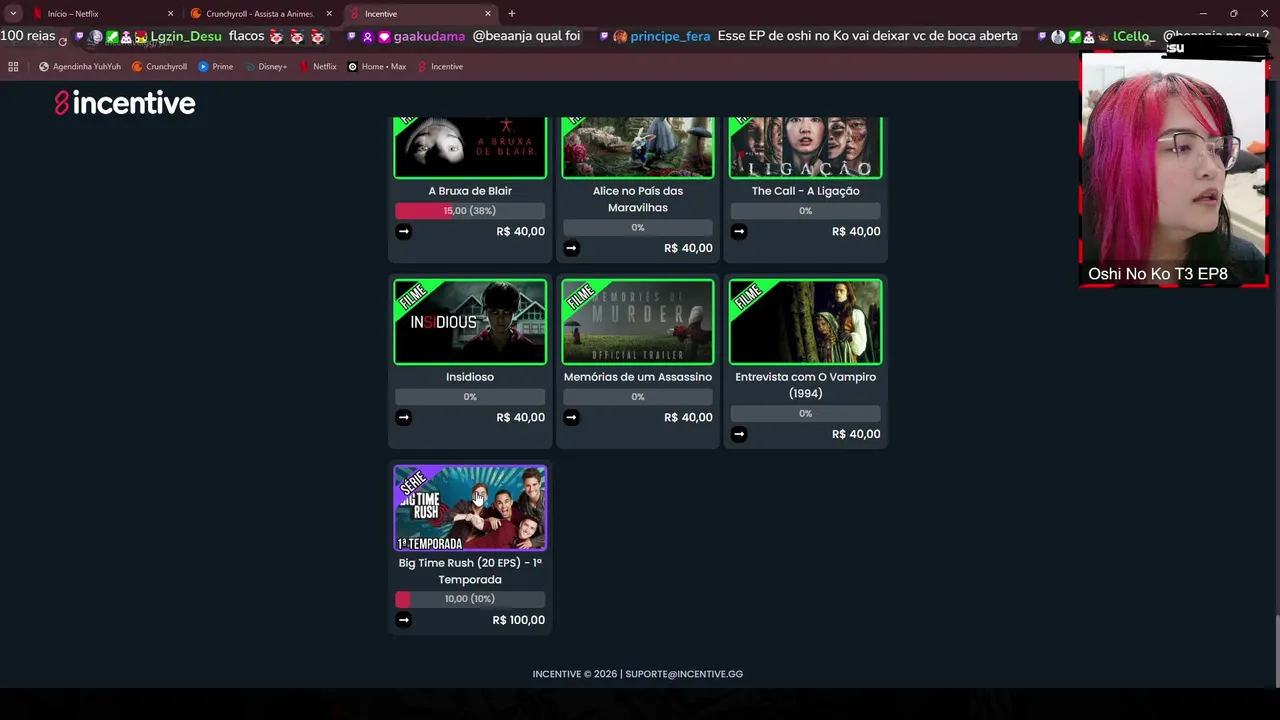Close the Início – Netflix tab
The width and height of the screenshot is (1280, 720).
(170, 14)
